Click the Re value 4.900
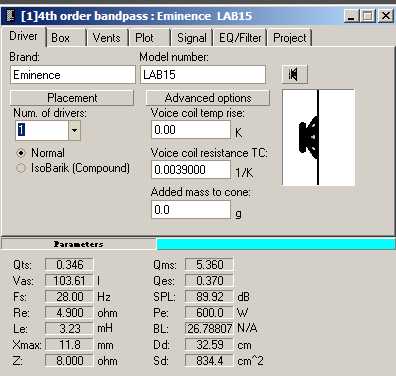This screenshot has height=376, width=396. point(69,313)
